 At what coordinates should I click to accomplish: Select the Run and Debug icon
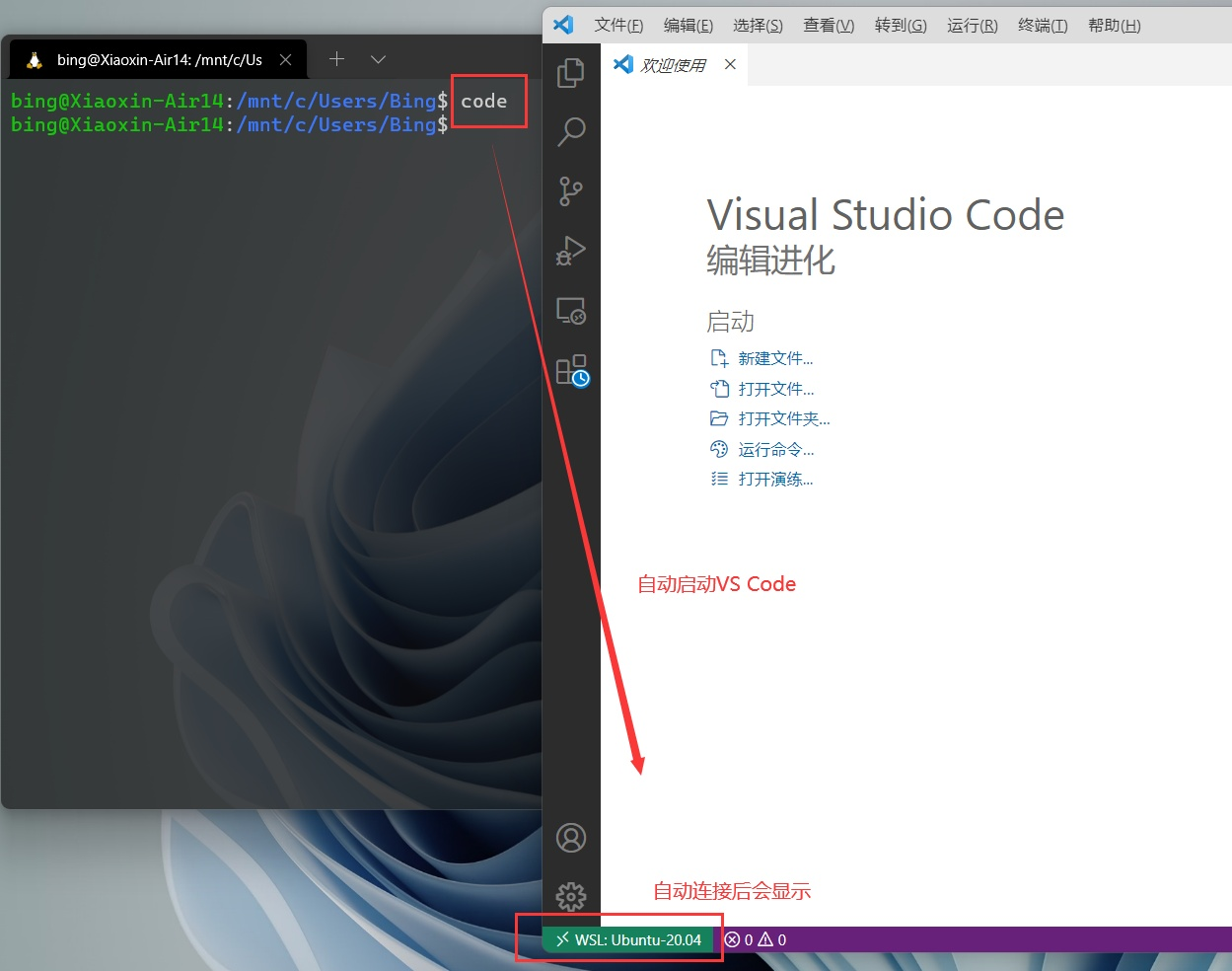coord(571,251)
